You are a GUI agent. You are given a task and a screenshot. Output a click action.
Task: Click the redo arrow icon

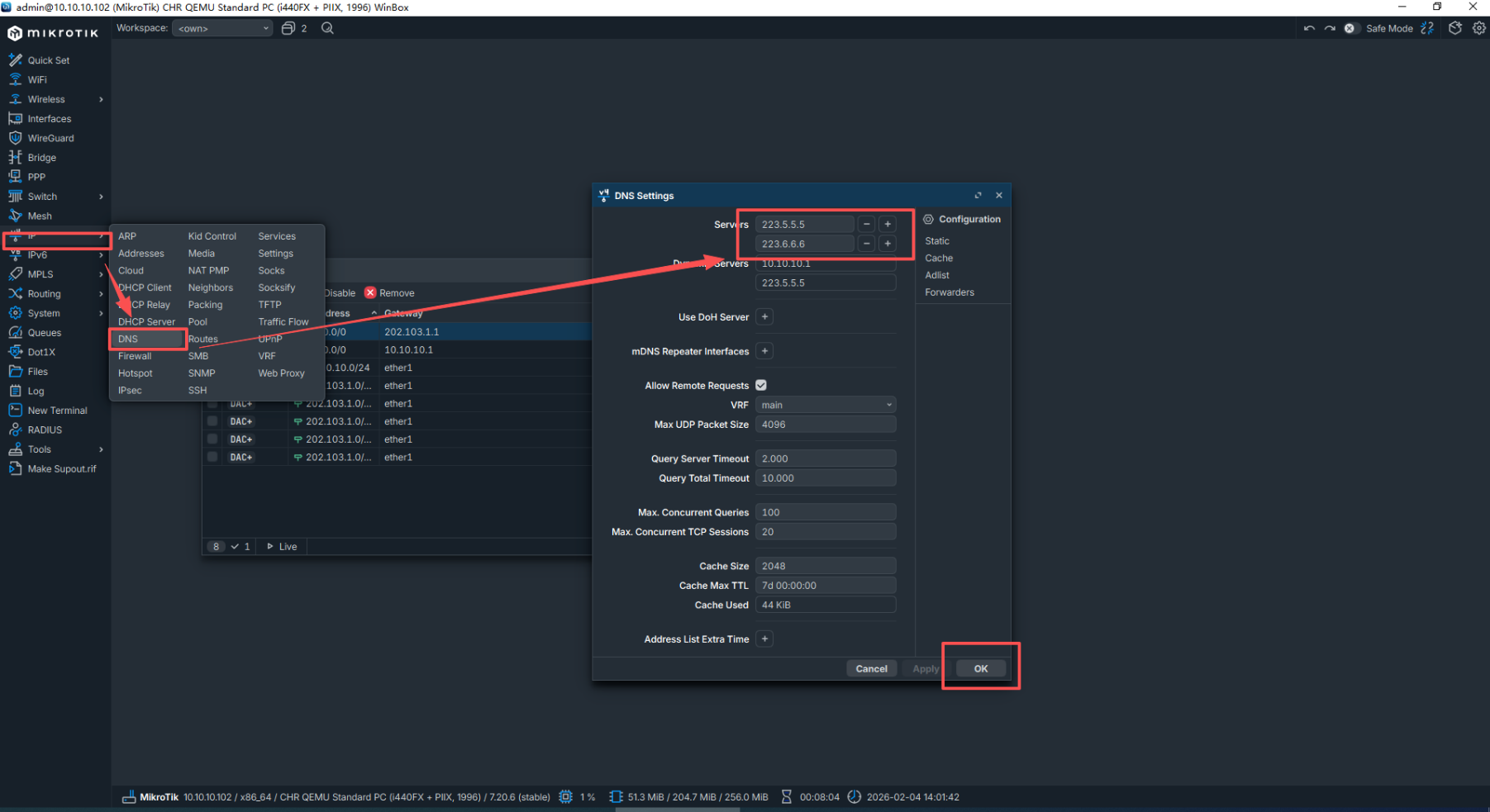(1330, 28)
